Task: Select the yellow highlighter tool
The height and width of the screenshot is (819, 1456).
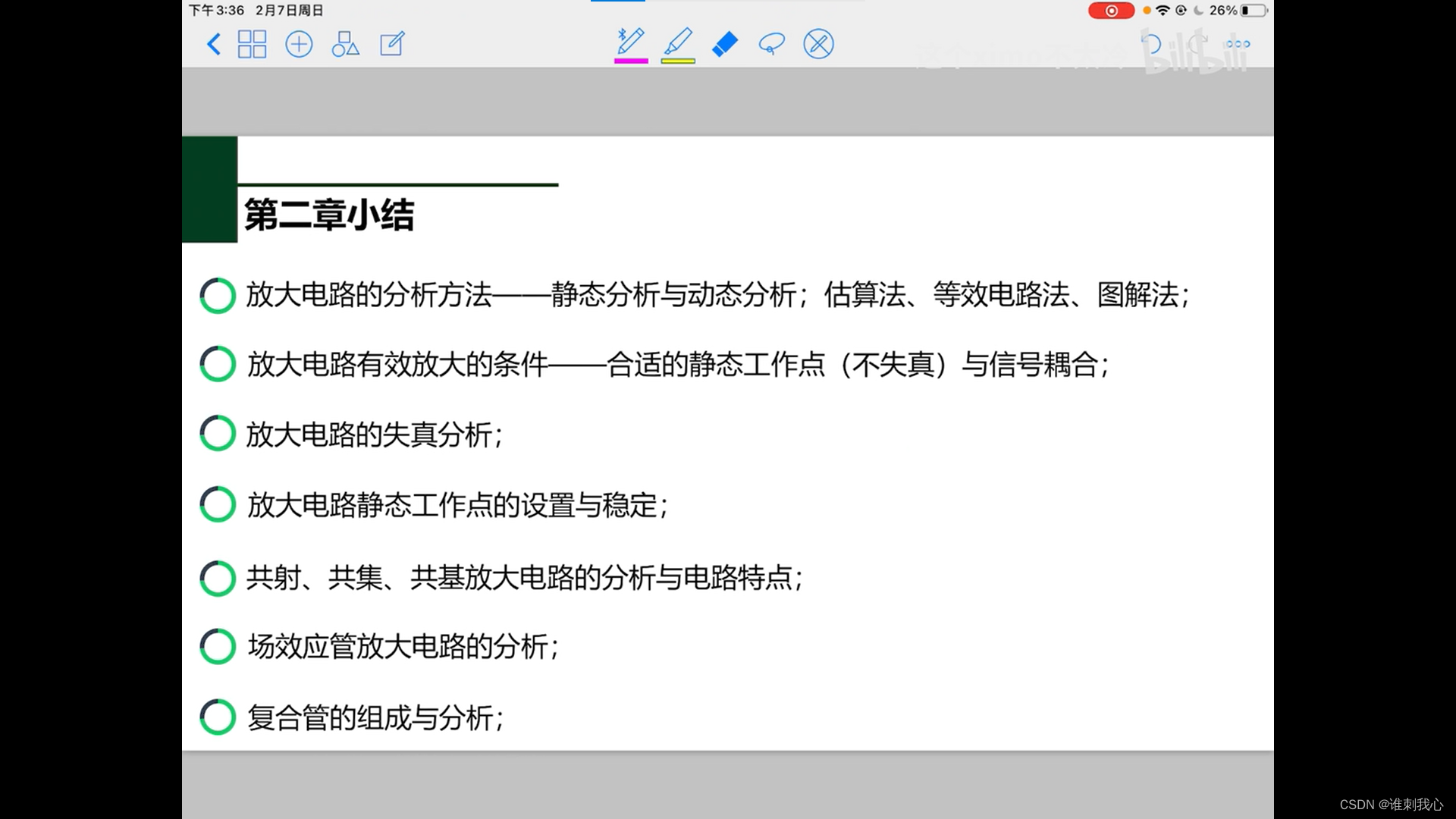Action: click(x=678, y=42)
